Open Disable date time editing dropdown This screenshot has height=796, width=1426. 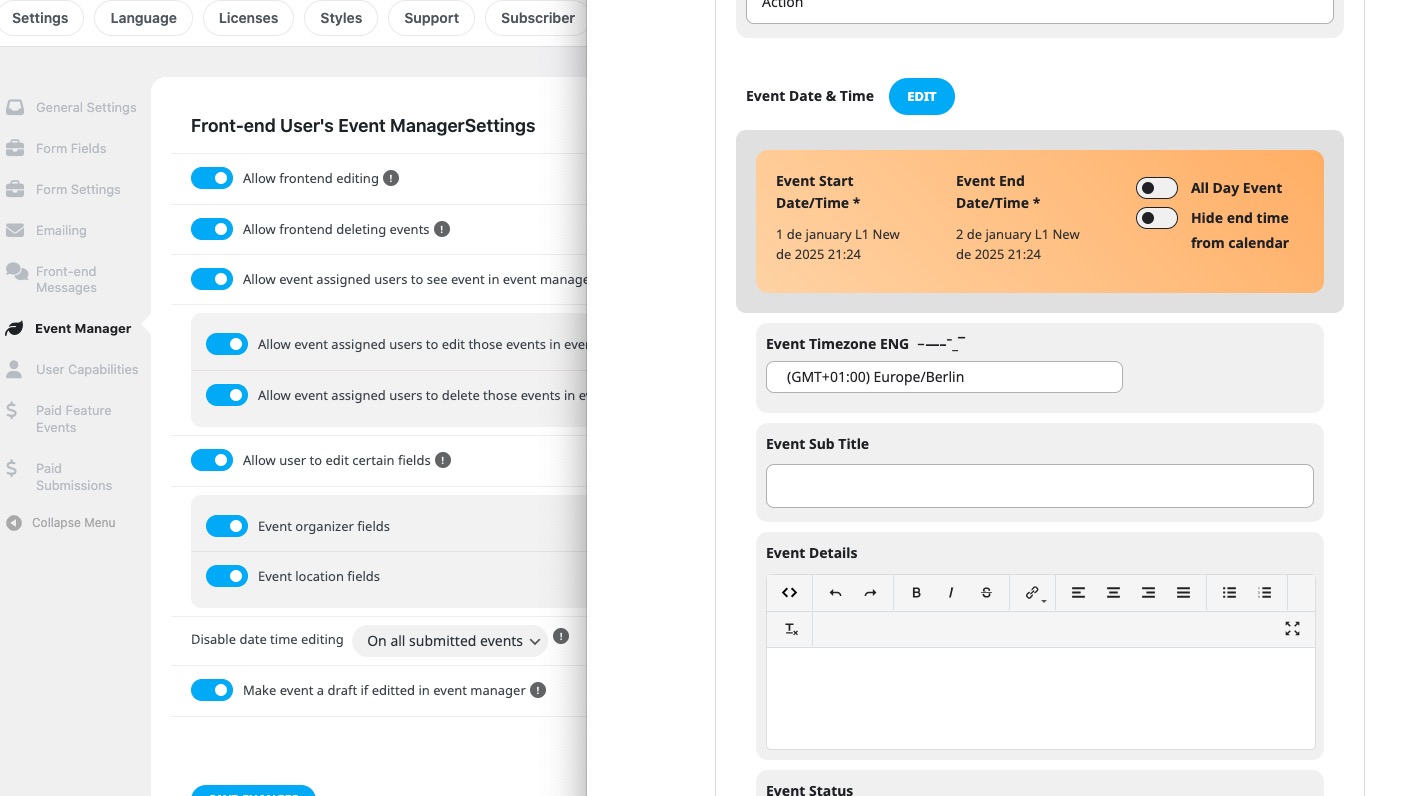tap(450, 641)
